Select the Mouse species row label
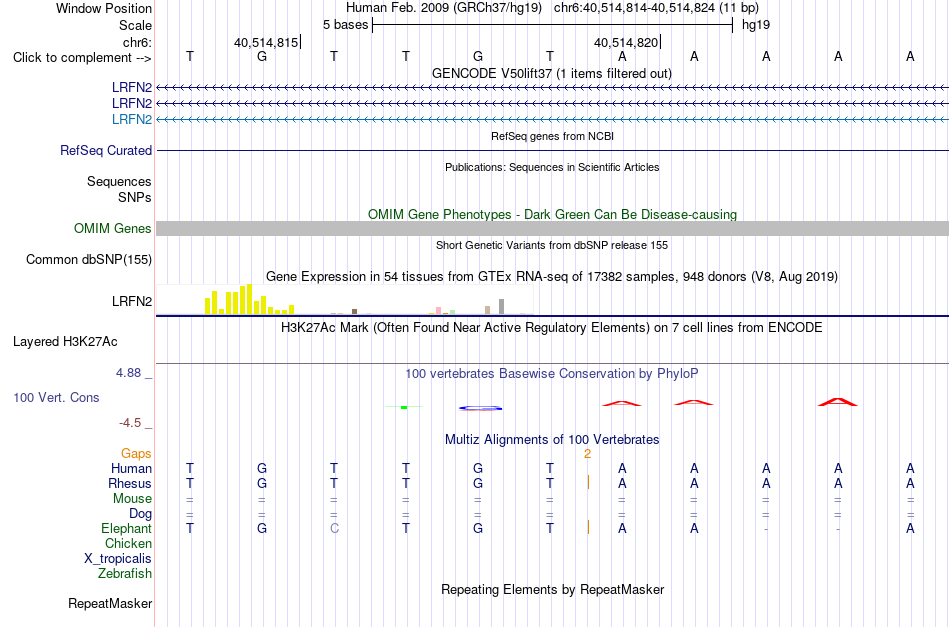This screenshot has height=627, width=950. coord(132,499)
